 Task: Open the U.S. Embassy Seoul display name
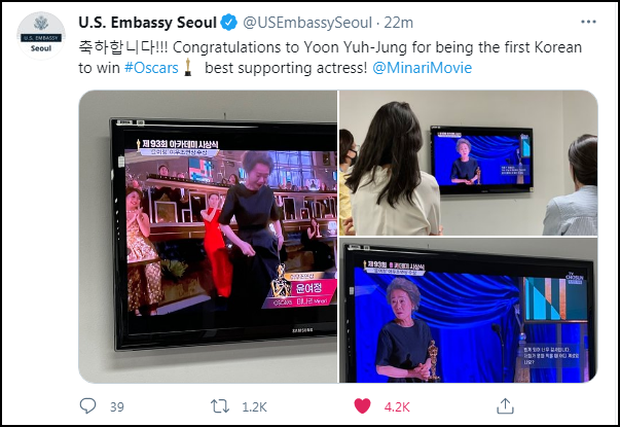[147, 23]
